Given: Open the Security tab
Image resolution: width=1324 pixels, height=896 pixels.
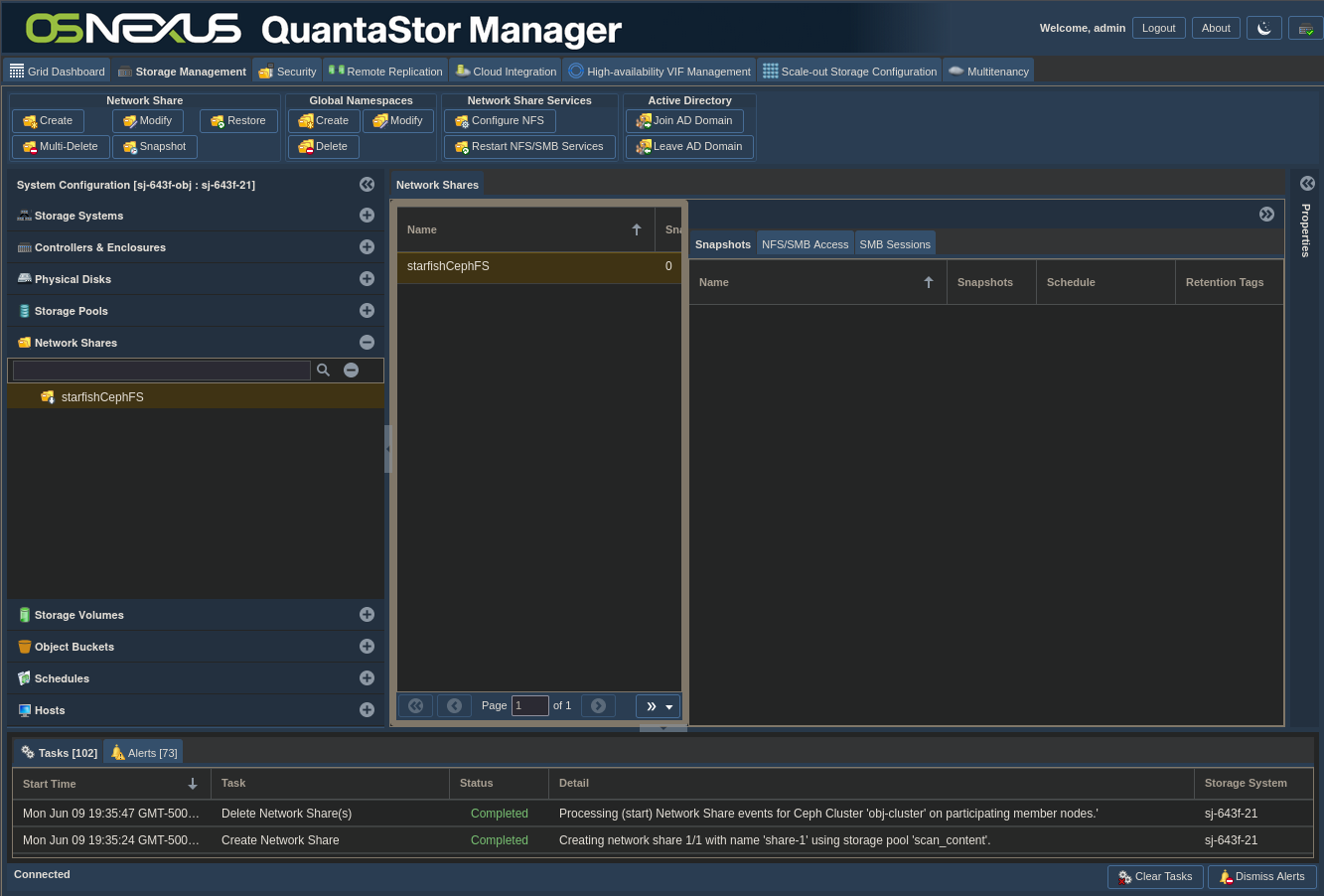Looking at the screenshot, I should [287, 72].
